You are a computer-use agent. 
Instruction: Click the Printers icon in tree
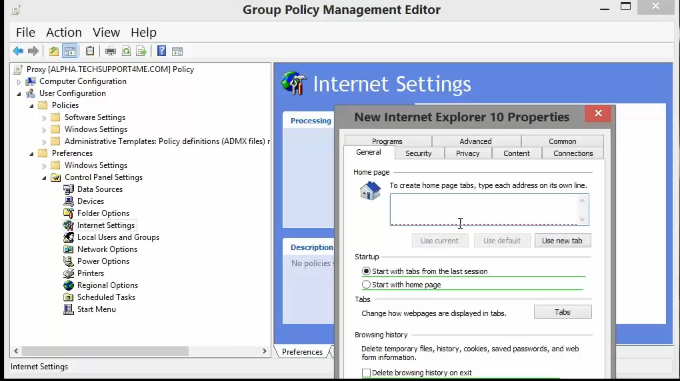click(x=69, y=273)
